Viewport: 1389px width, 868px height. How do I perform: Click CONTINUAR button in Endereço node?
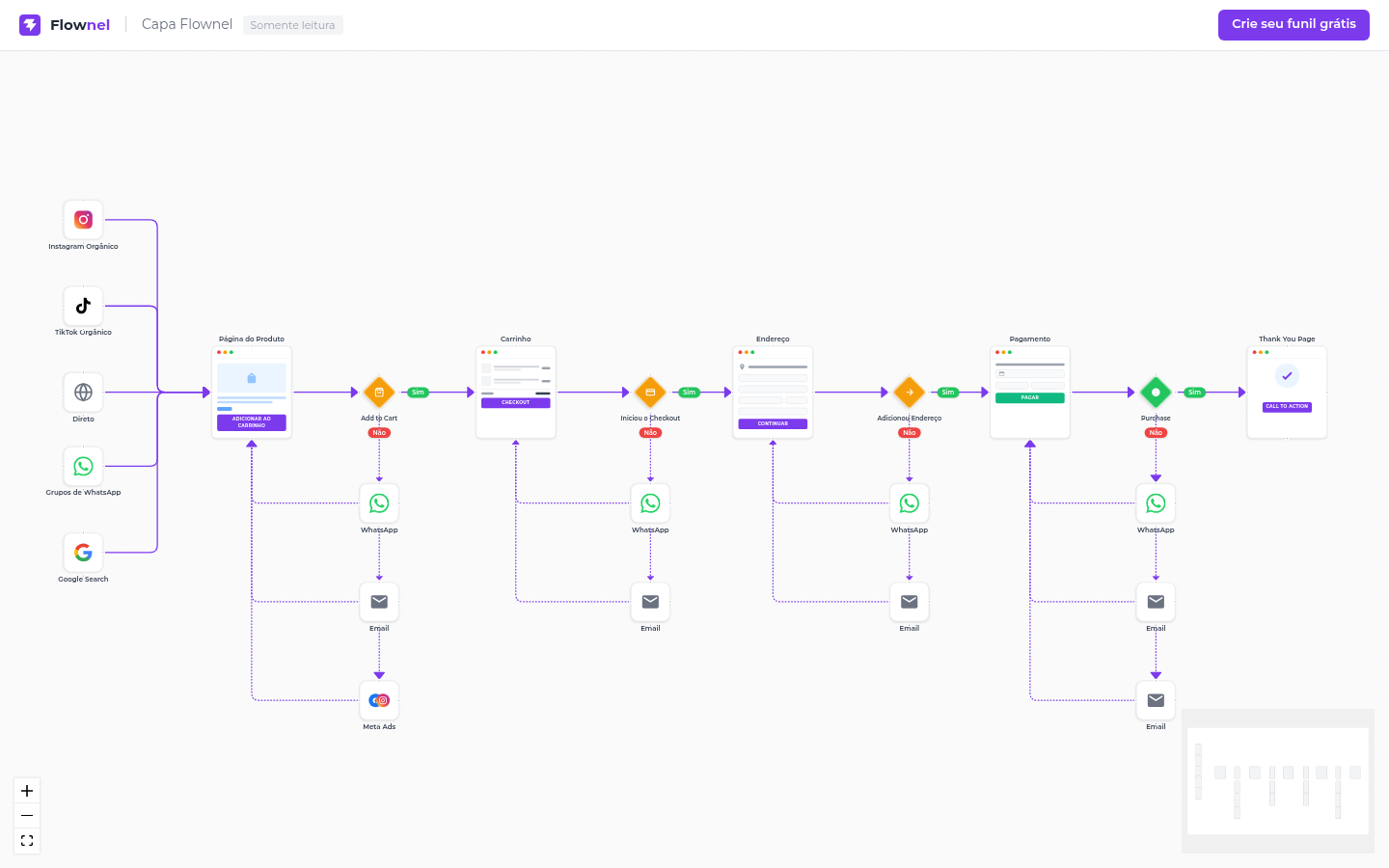pos(773,423)
